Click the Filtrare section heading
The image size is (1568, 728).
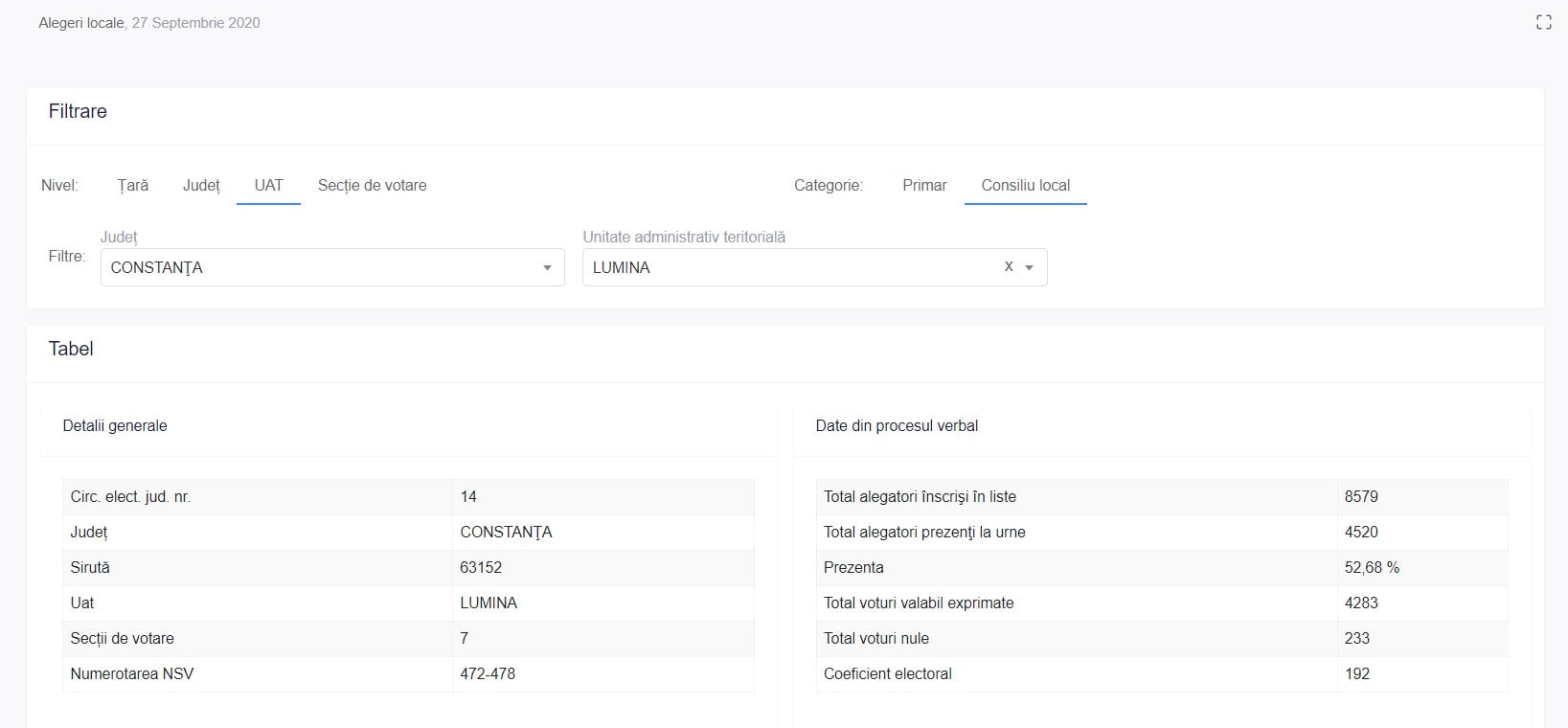78,111
